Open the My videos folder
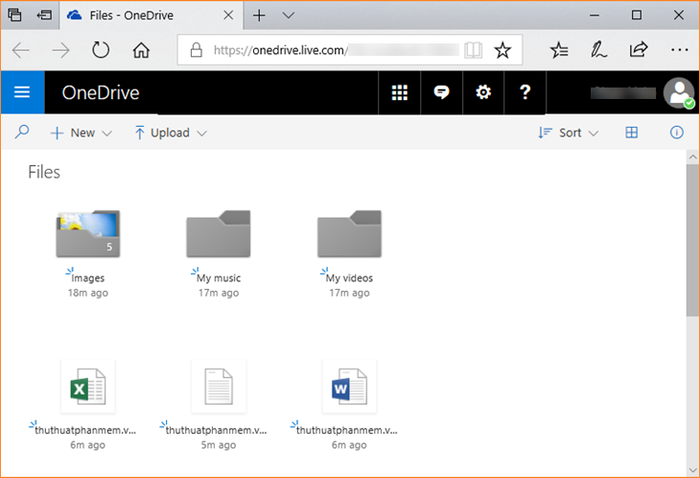This screenshot has width=700, height=478. 349,234
